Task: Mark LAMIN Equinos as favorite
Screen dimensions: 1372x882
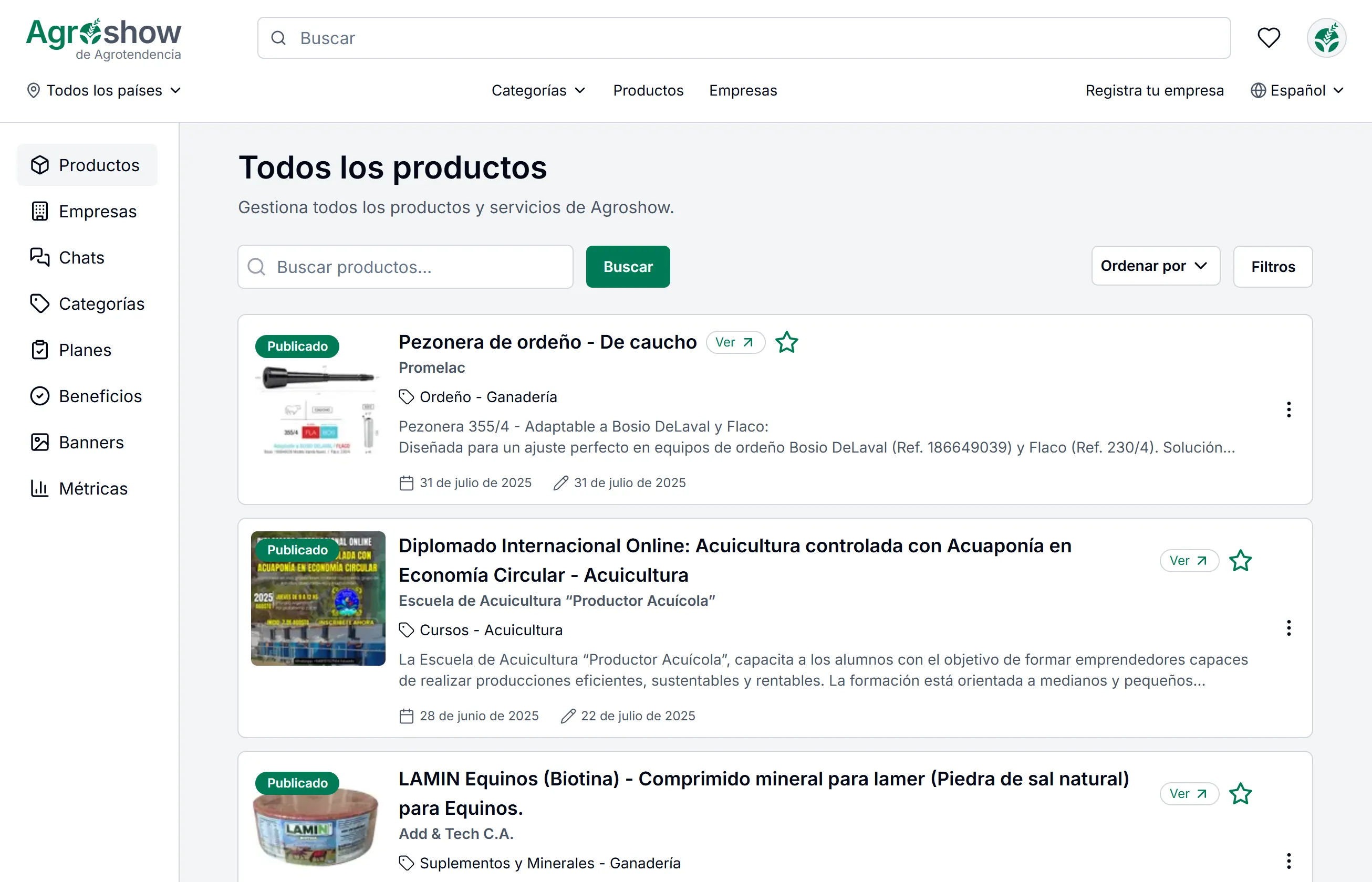Action: pos(1241,794)
